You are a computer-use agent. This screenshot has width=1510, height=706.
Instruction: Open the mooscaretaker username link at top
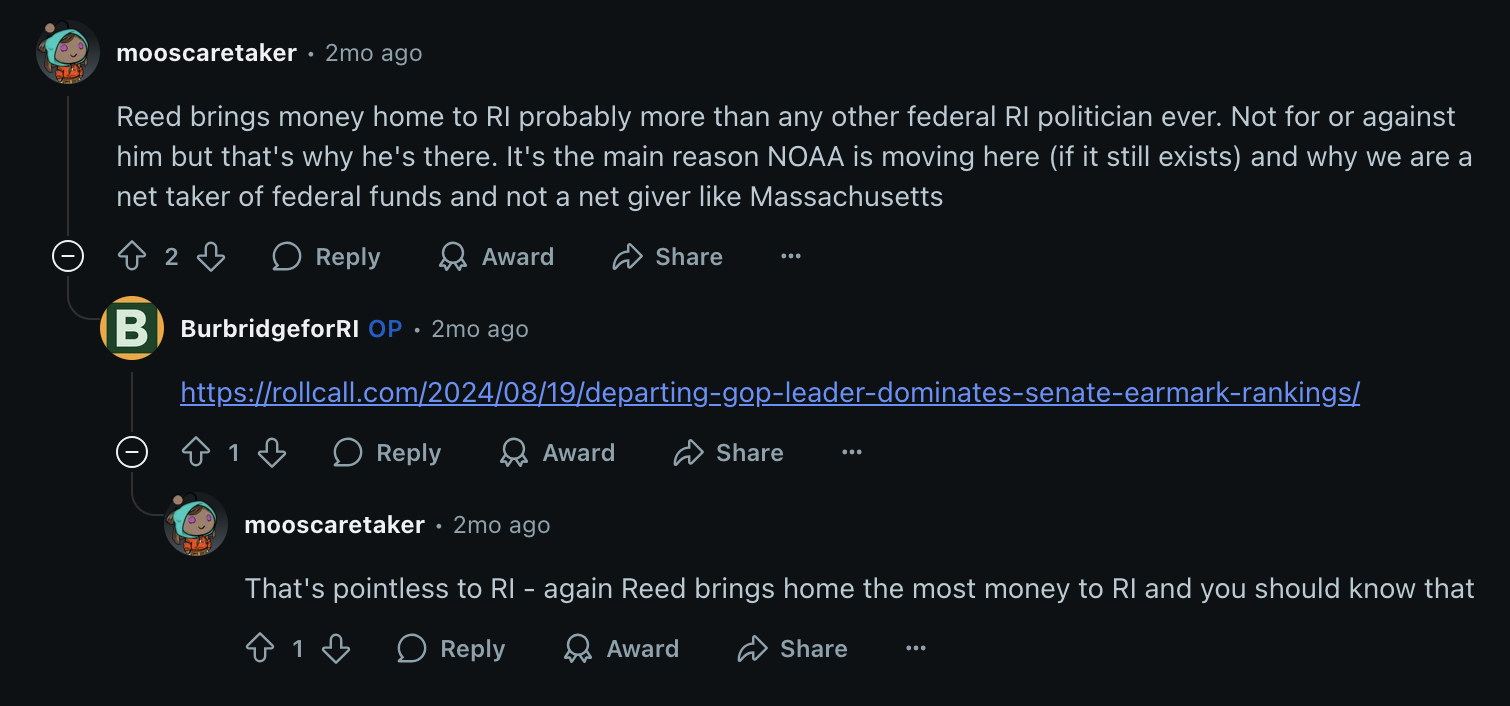[x=207, y=53]
